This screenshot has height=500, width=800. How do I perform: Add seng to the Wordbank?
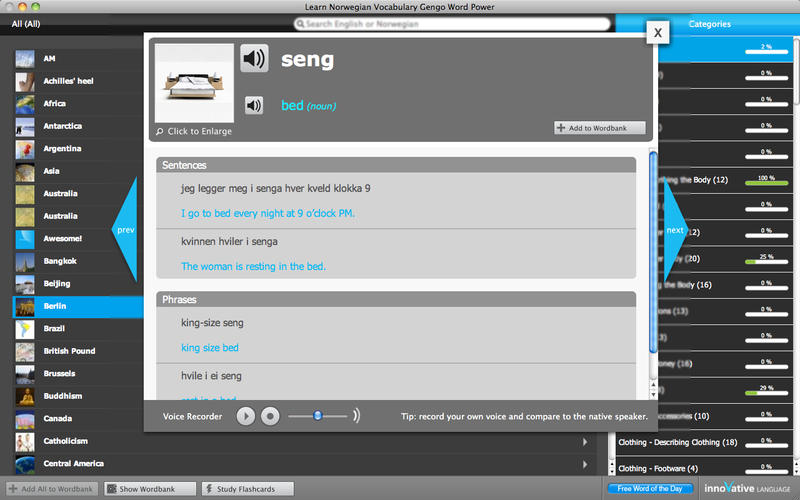tap(599, 128)
